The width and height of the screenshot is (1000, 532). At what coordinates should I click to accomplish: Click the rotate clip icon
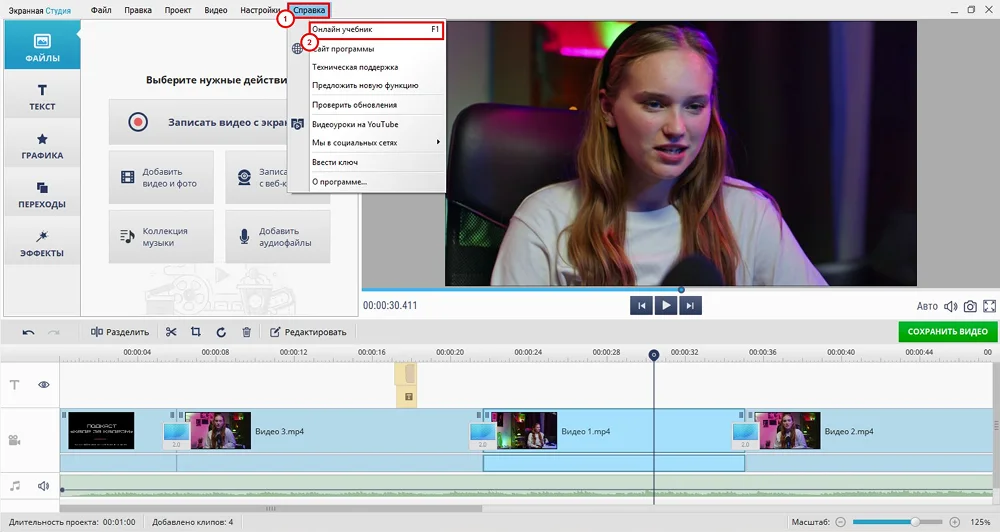click(221, 332)
